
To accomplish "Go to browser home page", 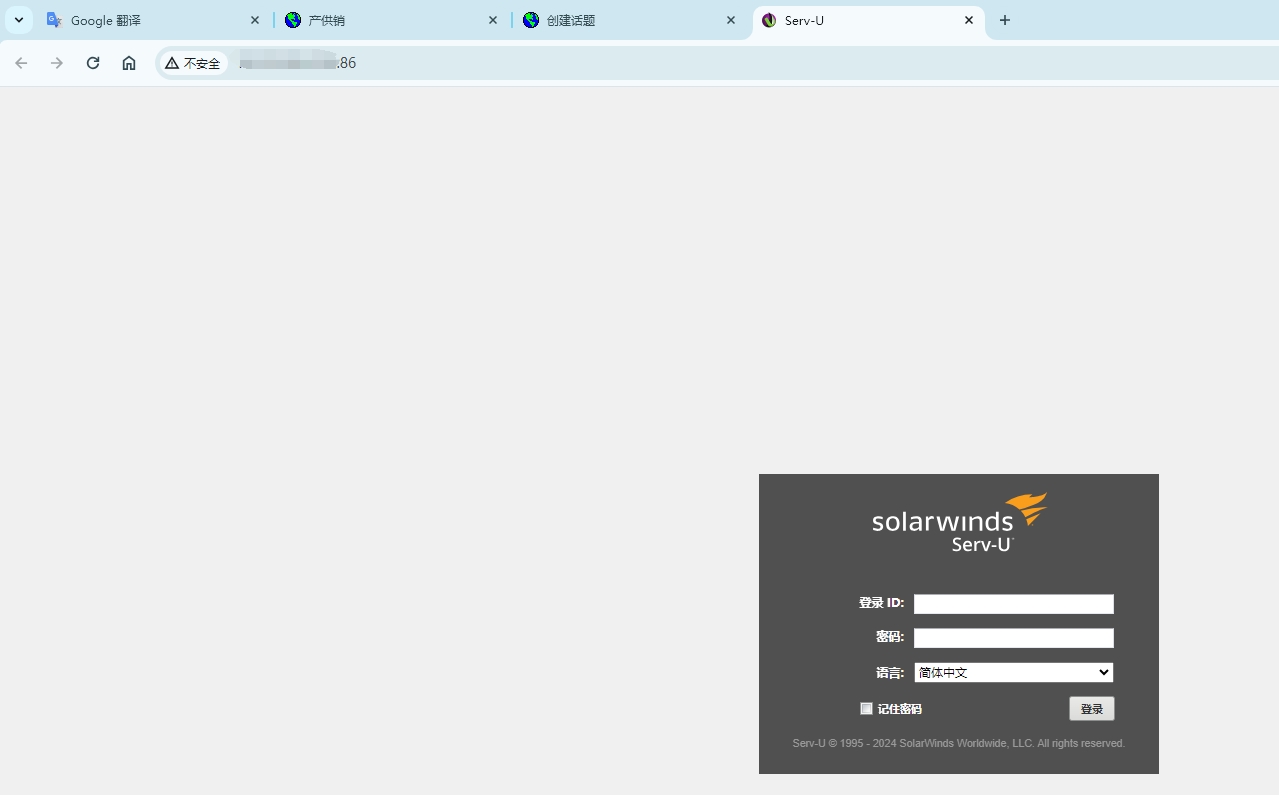I will tap(129, 63).
